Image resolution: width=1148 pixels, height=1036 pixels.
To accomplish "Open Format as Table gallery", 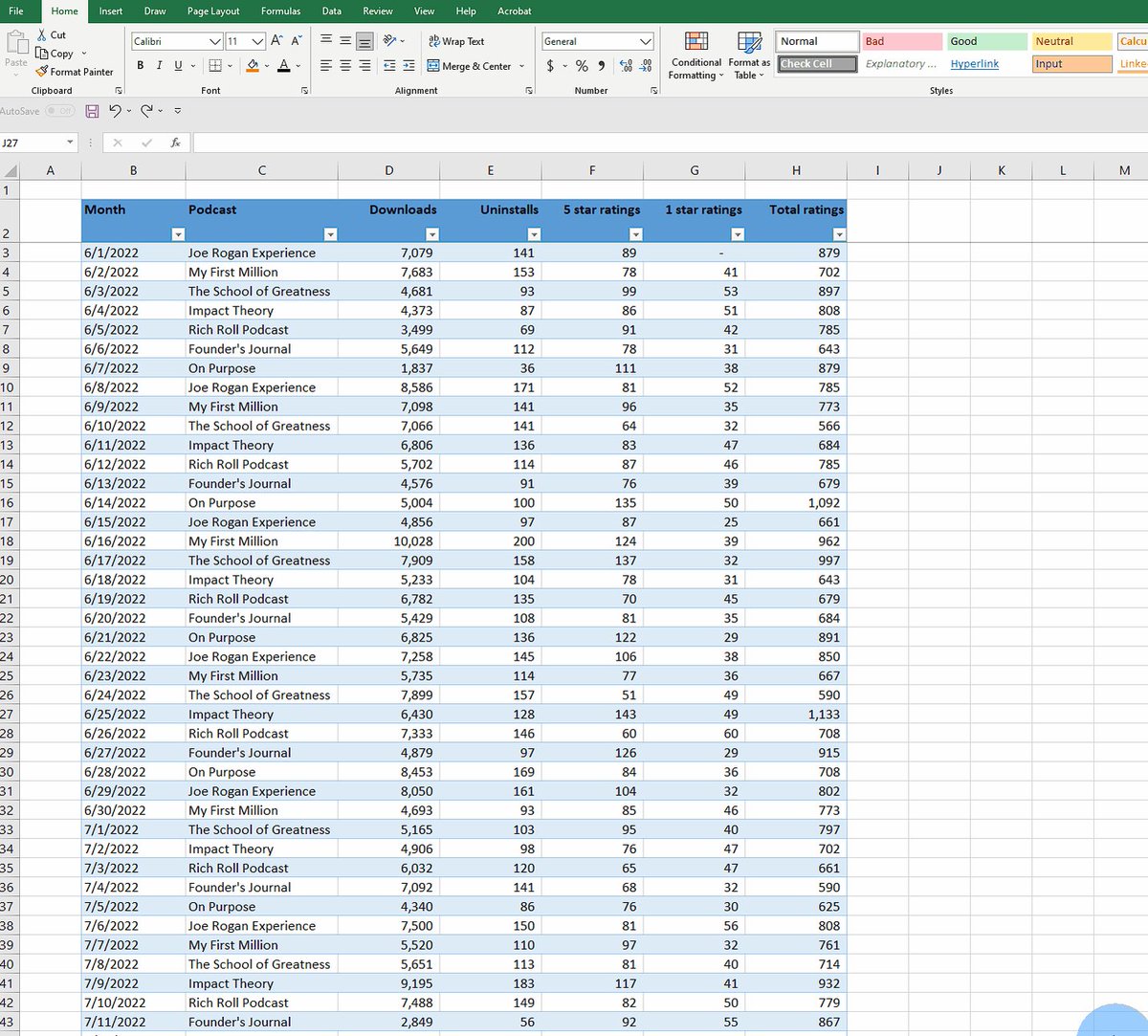I will point(749,55).
